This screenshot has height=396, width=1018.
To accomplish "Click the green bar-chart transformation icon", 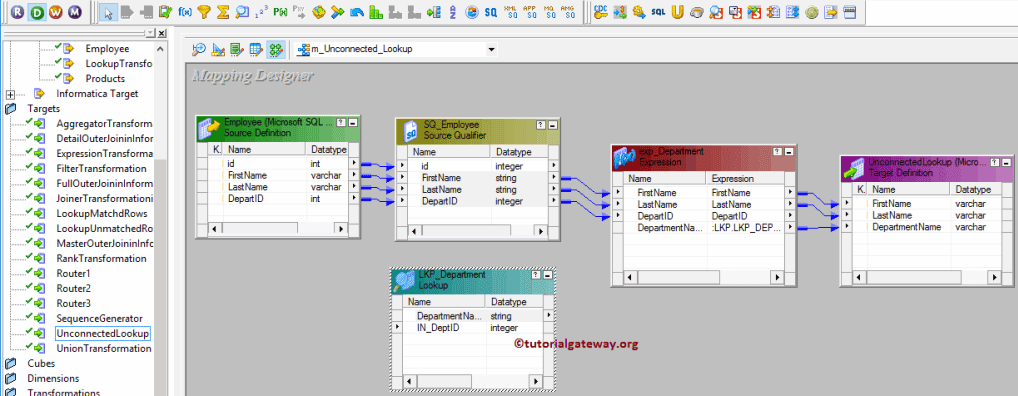I will coord(376,12).
